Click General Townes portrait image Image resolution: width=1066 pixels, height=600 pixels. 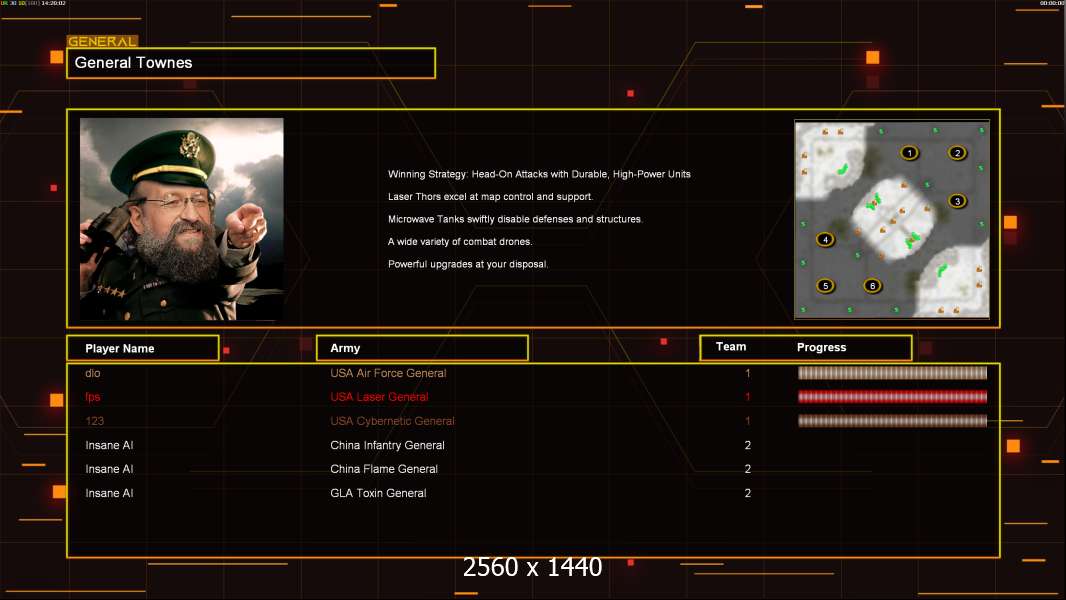182,219
